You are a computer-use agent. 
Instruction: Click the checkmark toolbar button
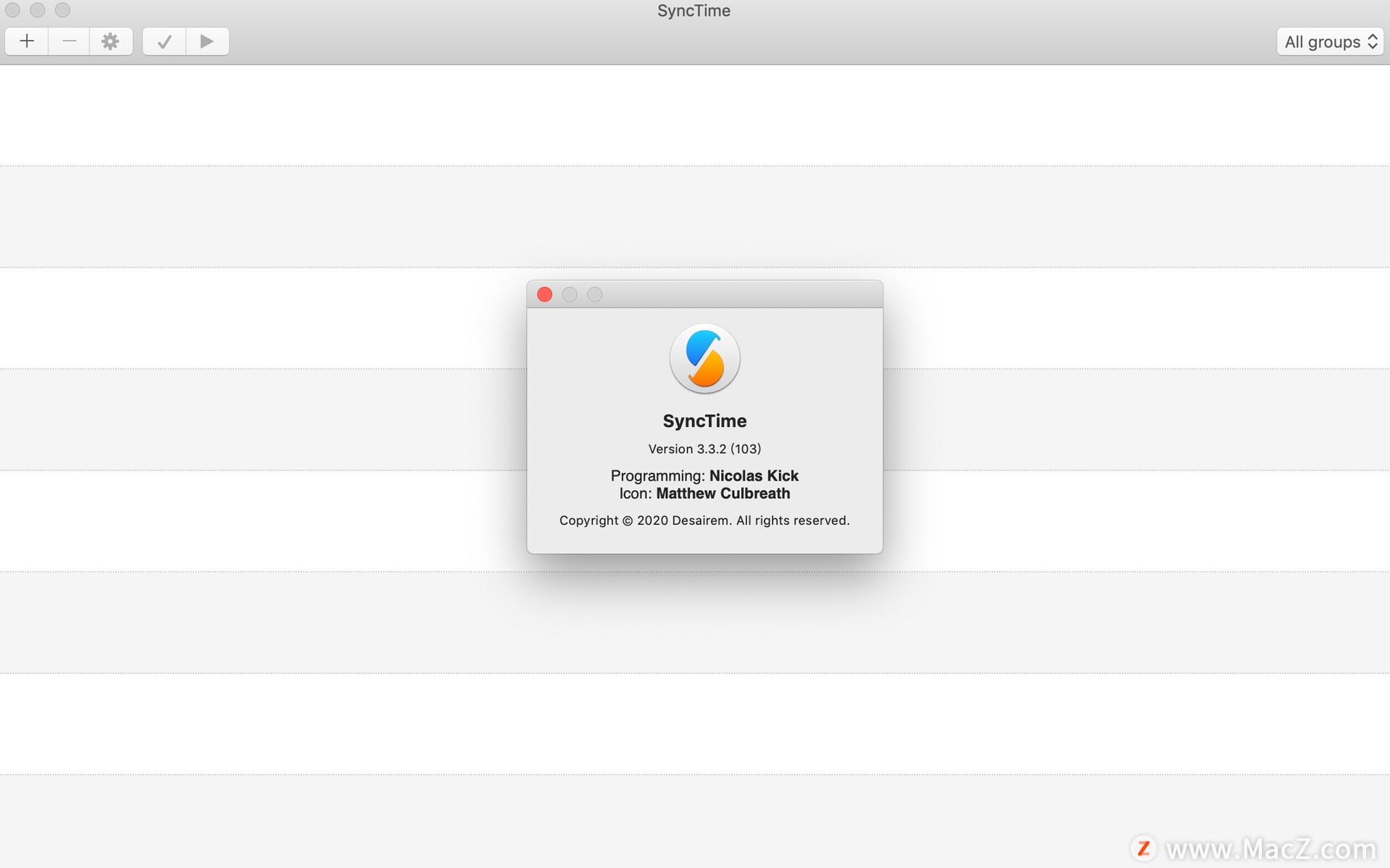pyautogui.click(x=164, y=41)
